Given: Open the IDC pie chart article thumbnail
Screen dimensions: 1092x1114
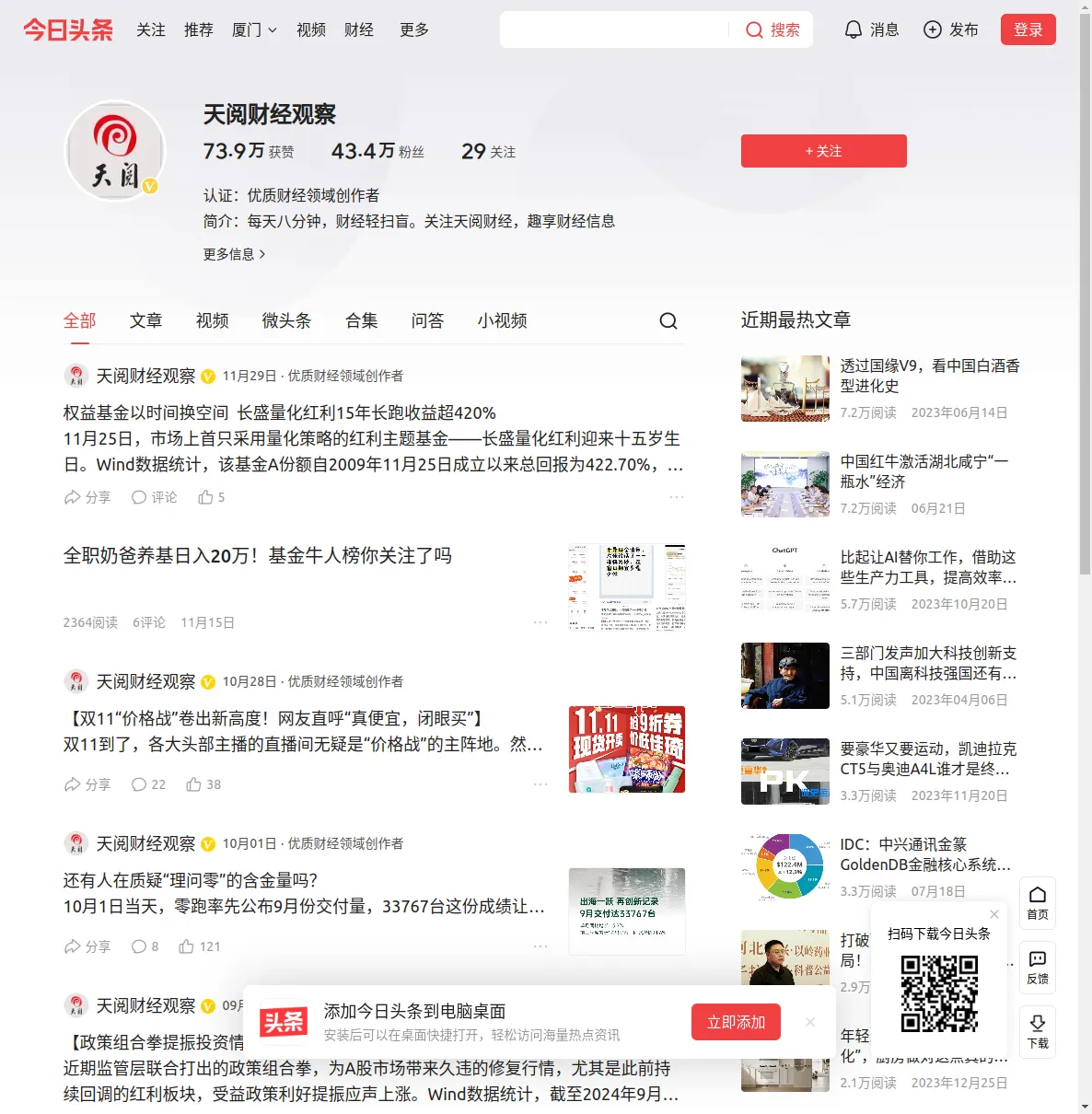Looking at the screenshot, I should click(x=785, y=867).
